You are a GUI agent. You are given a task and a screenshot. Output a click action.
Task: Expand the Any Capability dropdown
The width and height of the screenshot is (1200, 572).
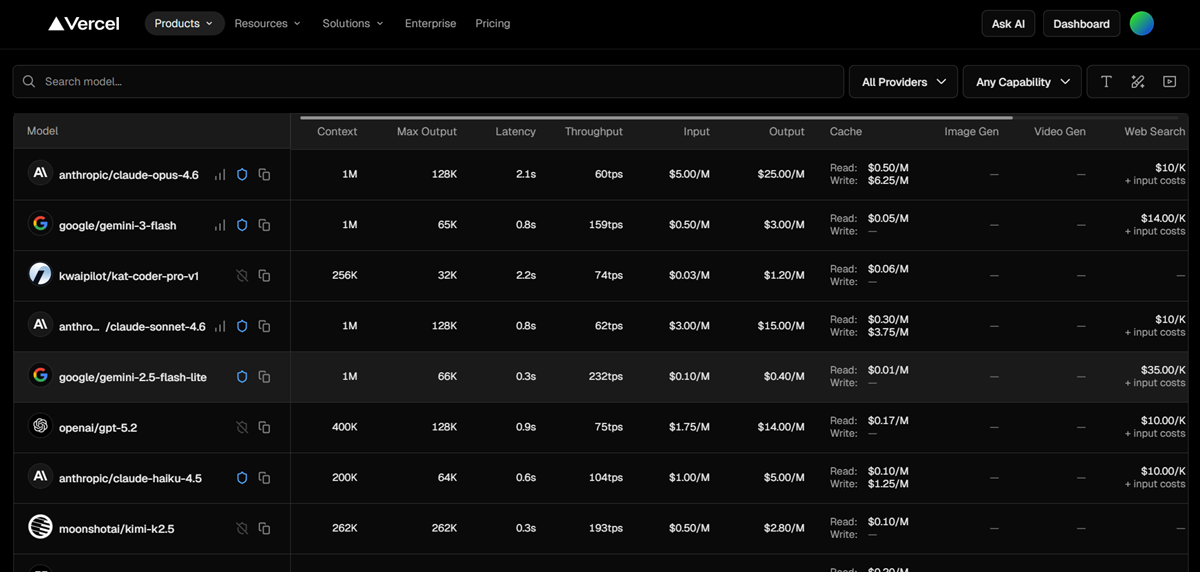click(1022, 82)
